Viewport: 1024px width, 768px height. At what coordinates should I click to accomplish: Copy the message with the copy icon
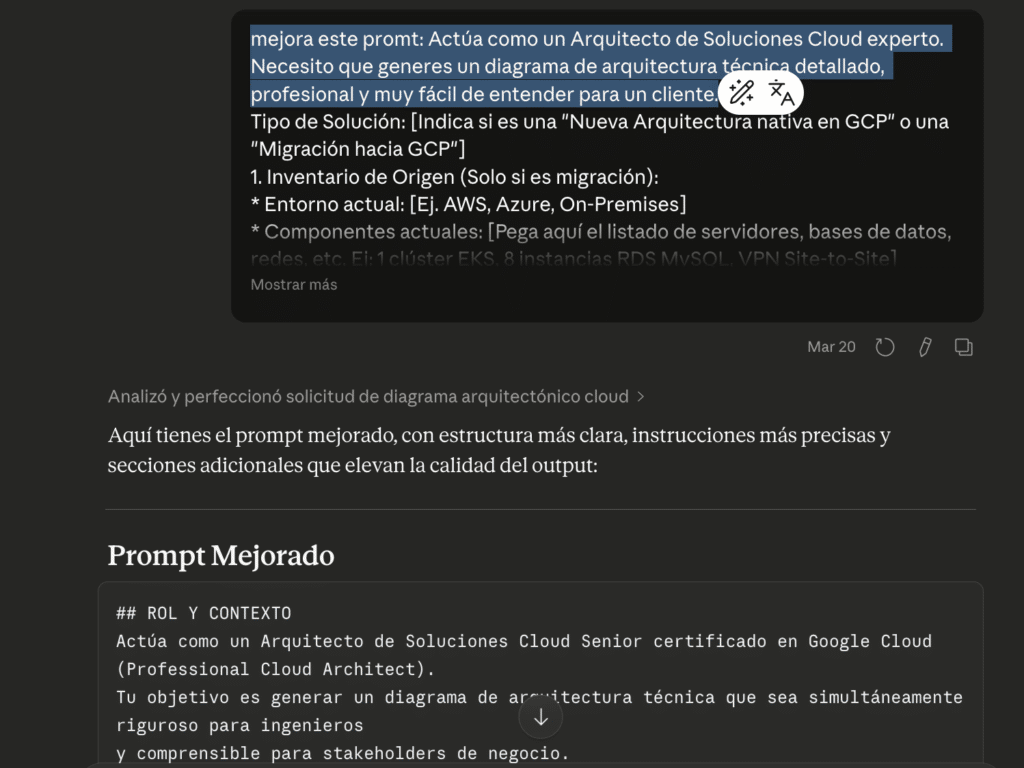click(962, 346)
